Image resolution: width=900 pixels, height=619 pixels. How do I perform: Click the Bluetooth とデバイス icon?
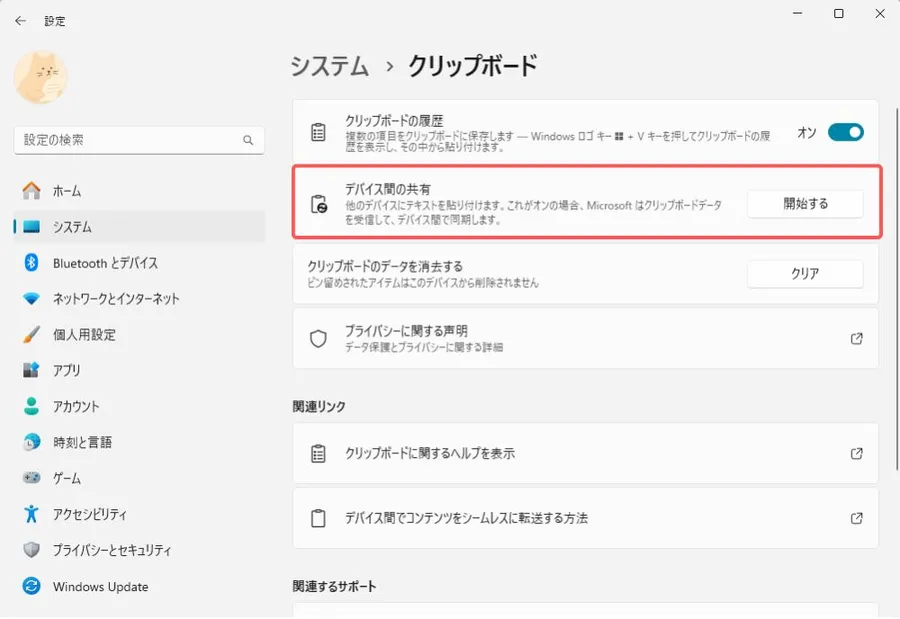coord(31,263)
